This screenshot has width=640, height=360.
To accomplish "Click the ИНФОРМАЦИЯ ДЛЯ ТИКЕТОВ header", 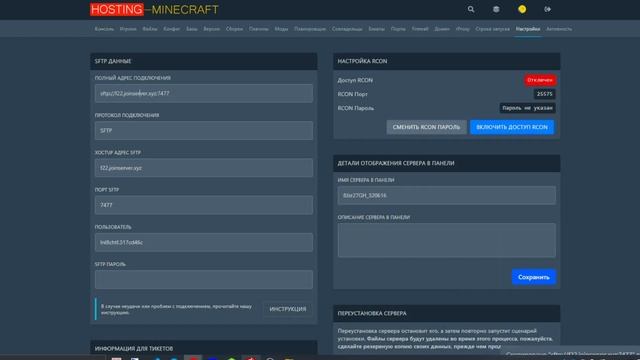I will pos(204,349).
